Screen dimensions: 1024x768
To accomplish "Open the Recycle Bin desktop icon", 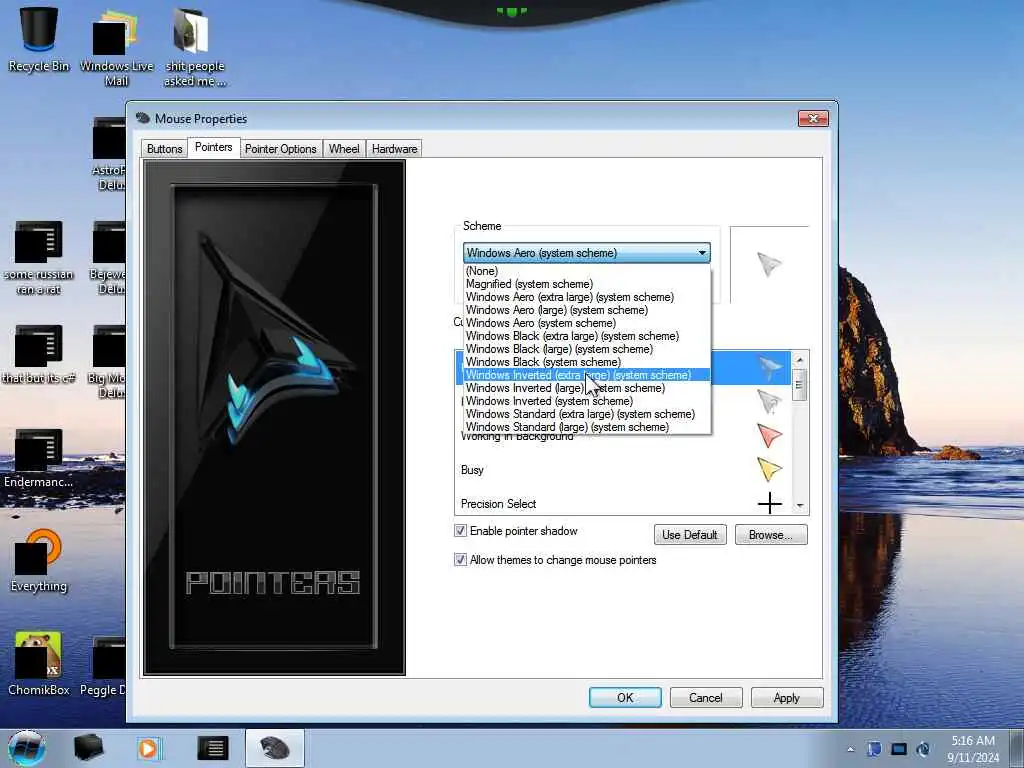I will pyautogui.click(x=39, y=39).
